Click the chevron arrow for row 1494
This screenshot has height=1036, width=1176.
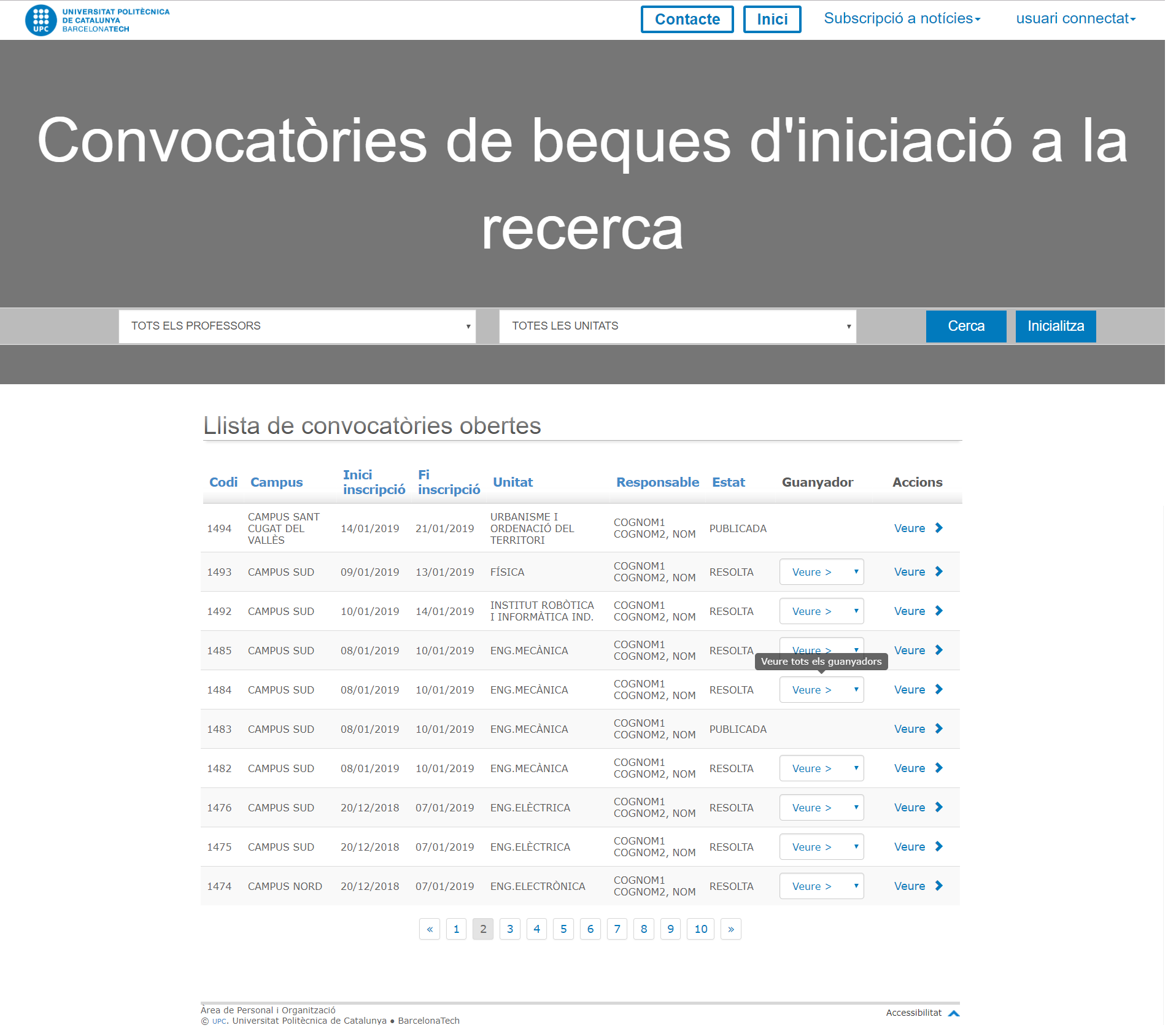point(938,528)
